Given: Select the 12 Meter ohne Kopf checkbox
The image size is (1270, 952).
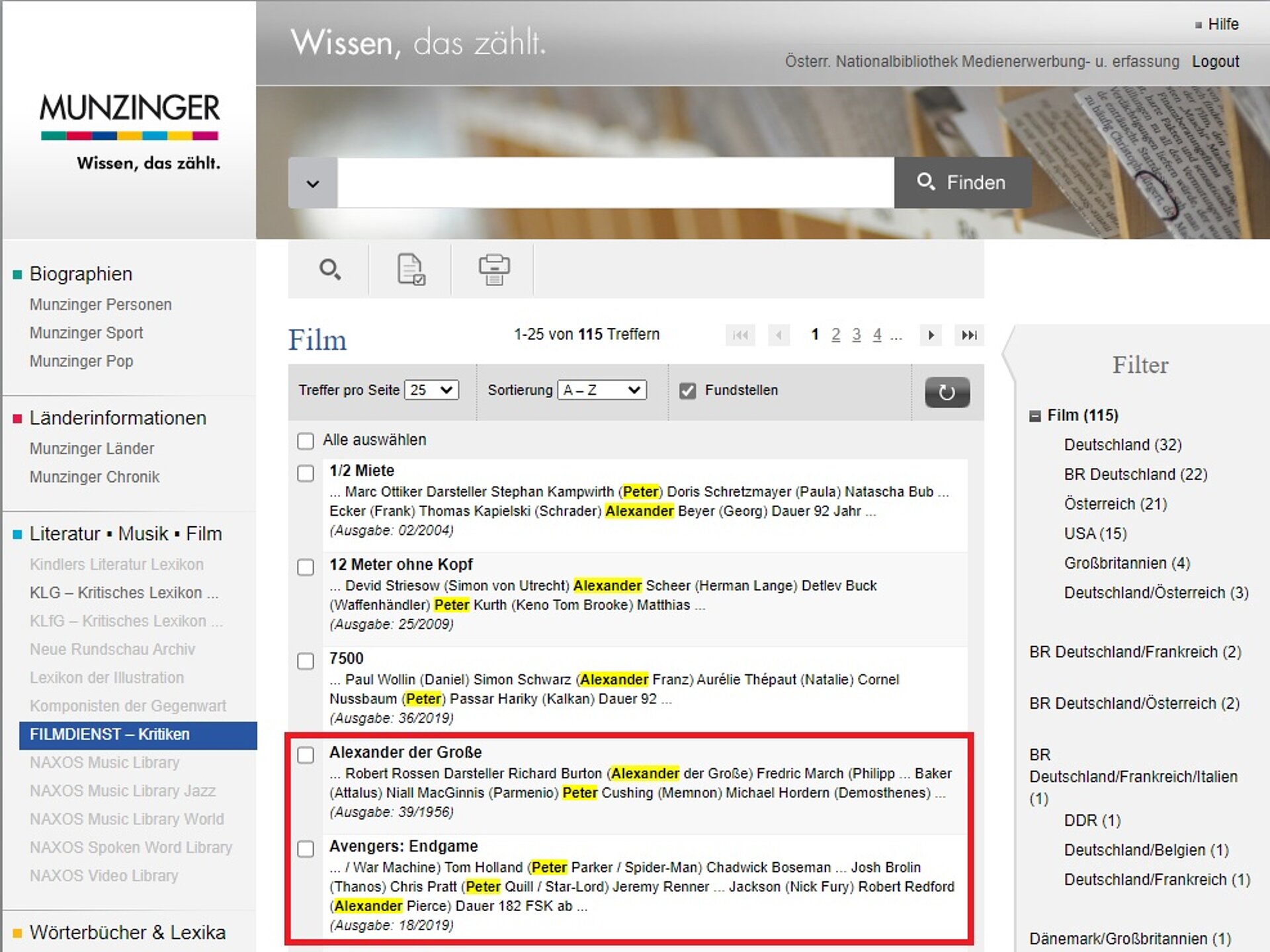Looking at the screenshot, I should pos(305,567).
